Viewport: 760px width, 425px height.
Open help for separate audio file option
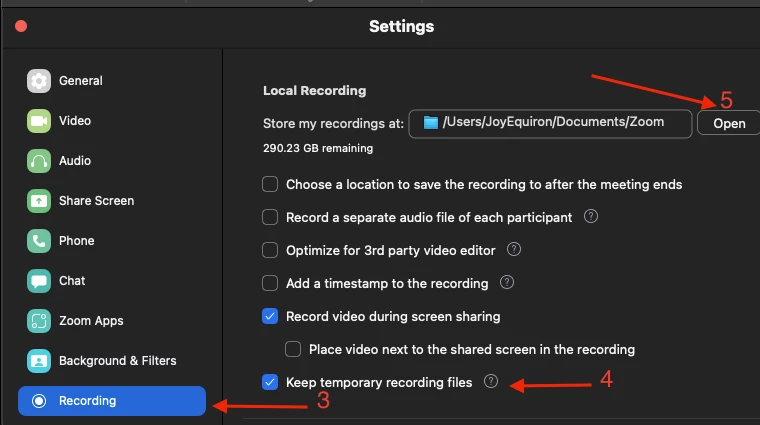pos(590,216)
